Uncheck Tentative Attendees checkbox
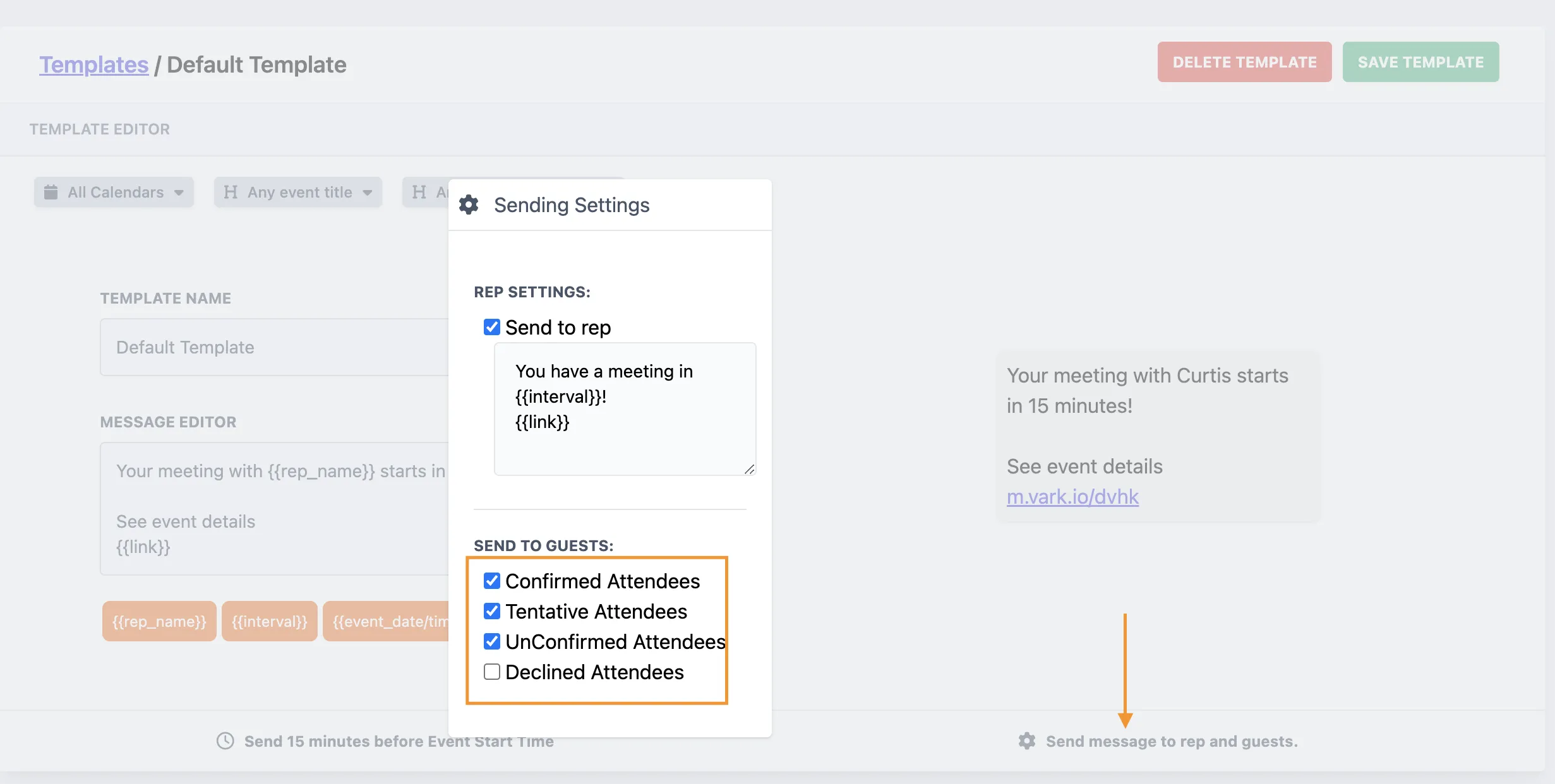 pyautogui.click(x=491, y=611)
